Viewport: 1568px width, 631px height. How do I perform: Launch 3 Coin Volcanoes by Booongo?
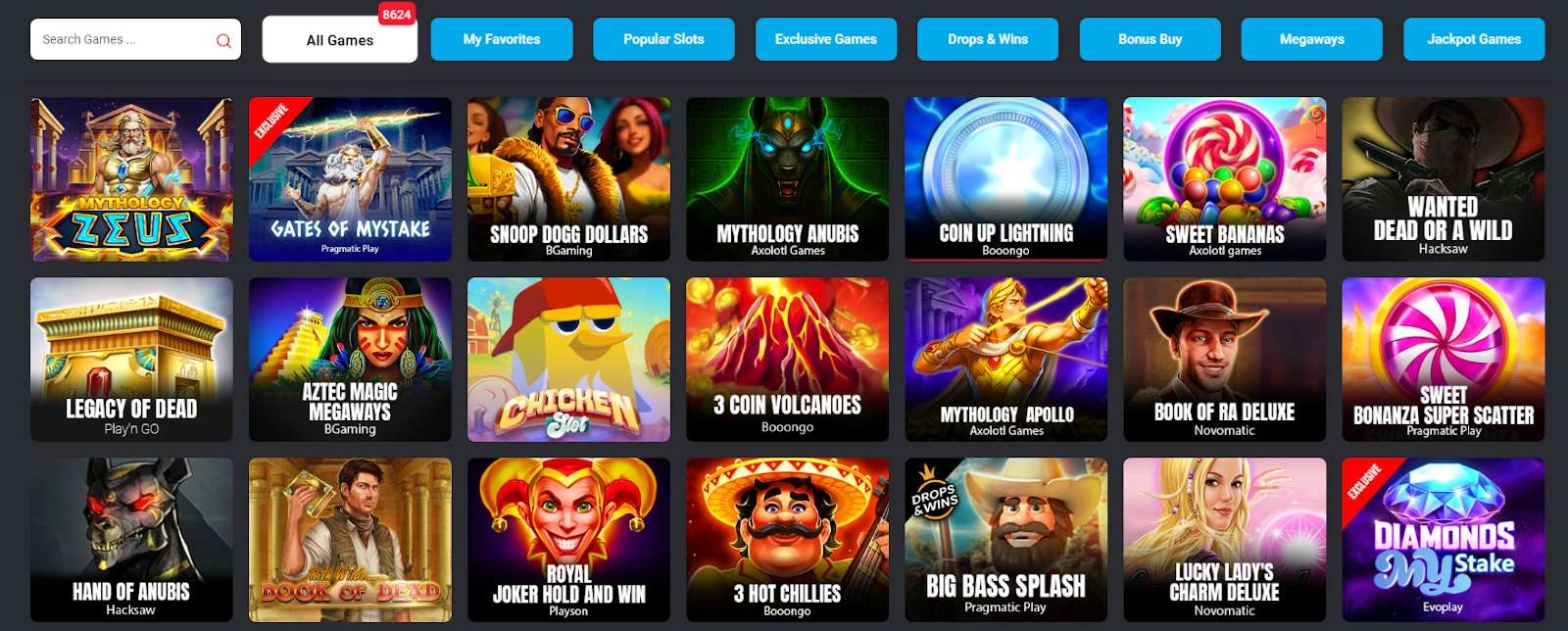tap(787, 360)
